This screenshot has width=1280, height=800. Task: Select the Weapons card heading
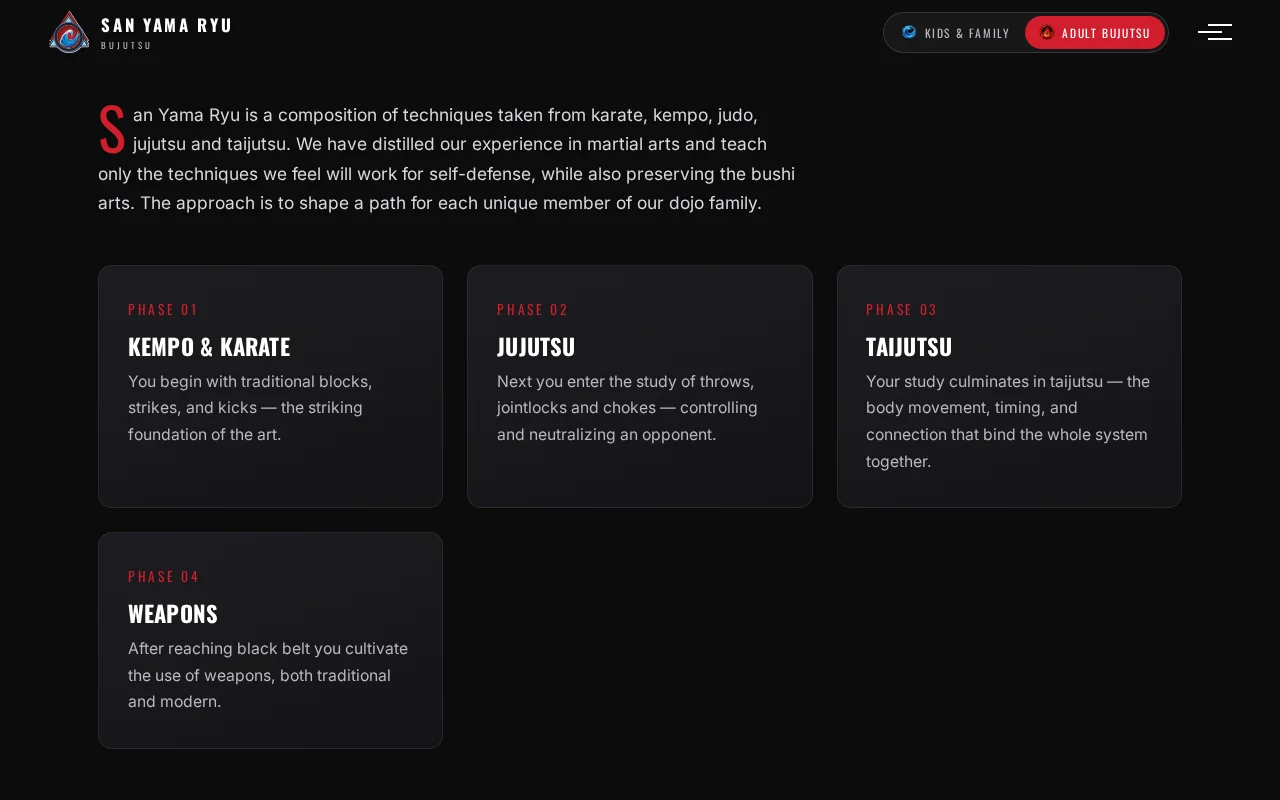pyautogui.click(x=173, y=614)
